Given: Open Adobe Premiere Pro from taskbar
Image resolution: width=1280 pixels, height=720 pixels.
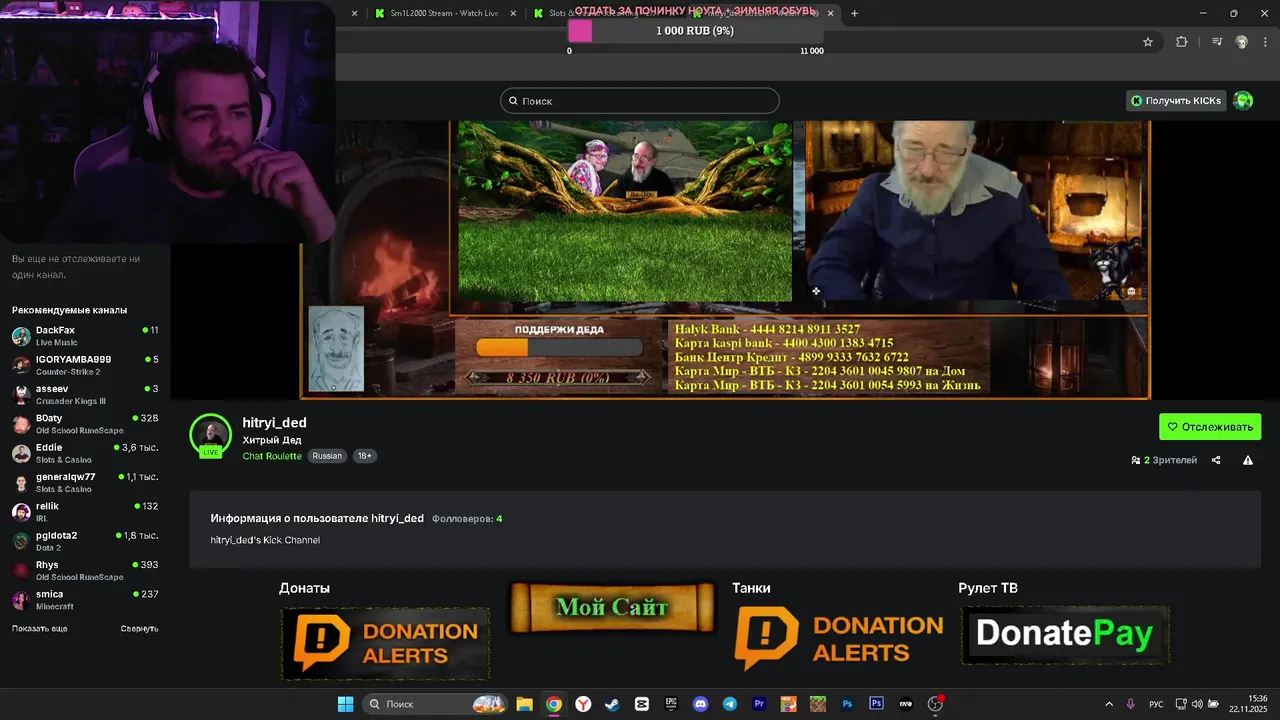Looking at the screenshot, I should tap(759, 704).
